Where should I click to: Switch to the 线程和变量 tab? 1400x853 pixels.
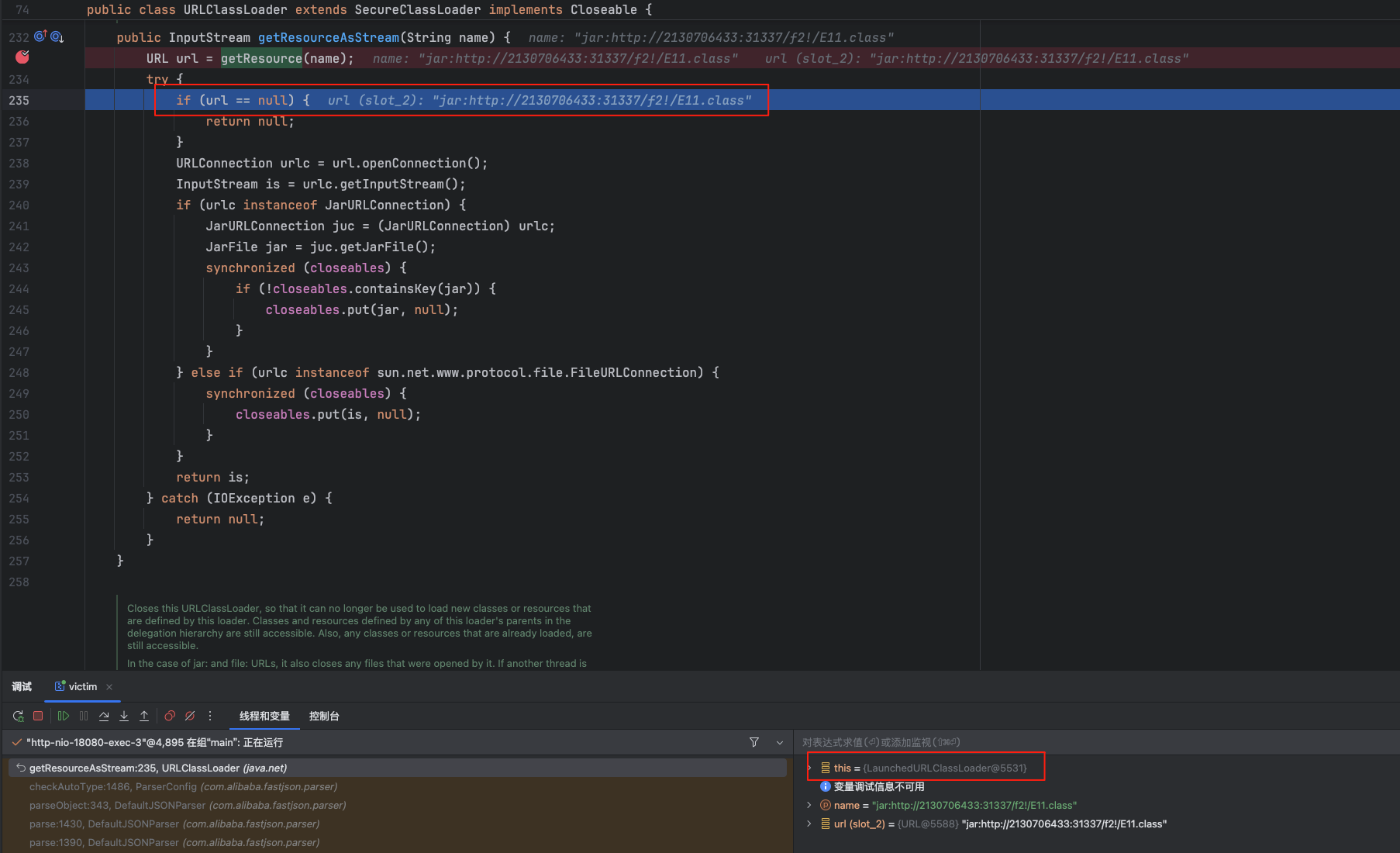(264, 716)
